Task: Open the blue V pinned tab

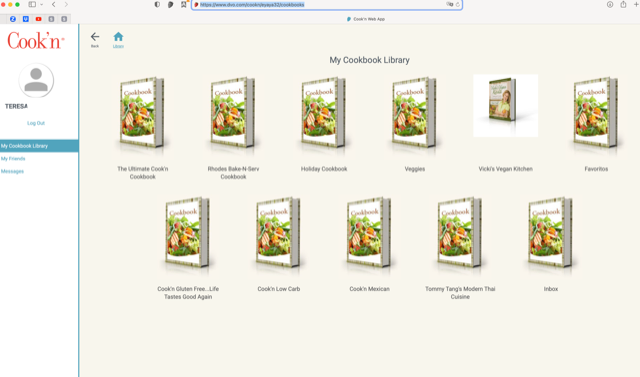Action: coord(26,19)
